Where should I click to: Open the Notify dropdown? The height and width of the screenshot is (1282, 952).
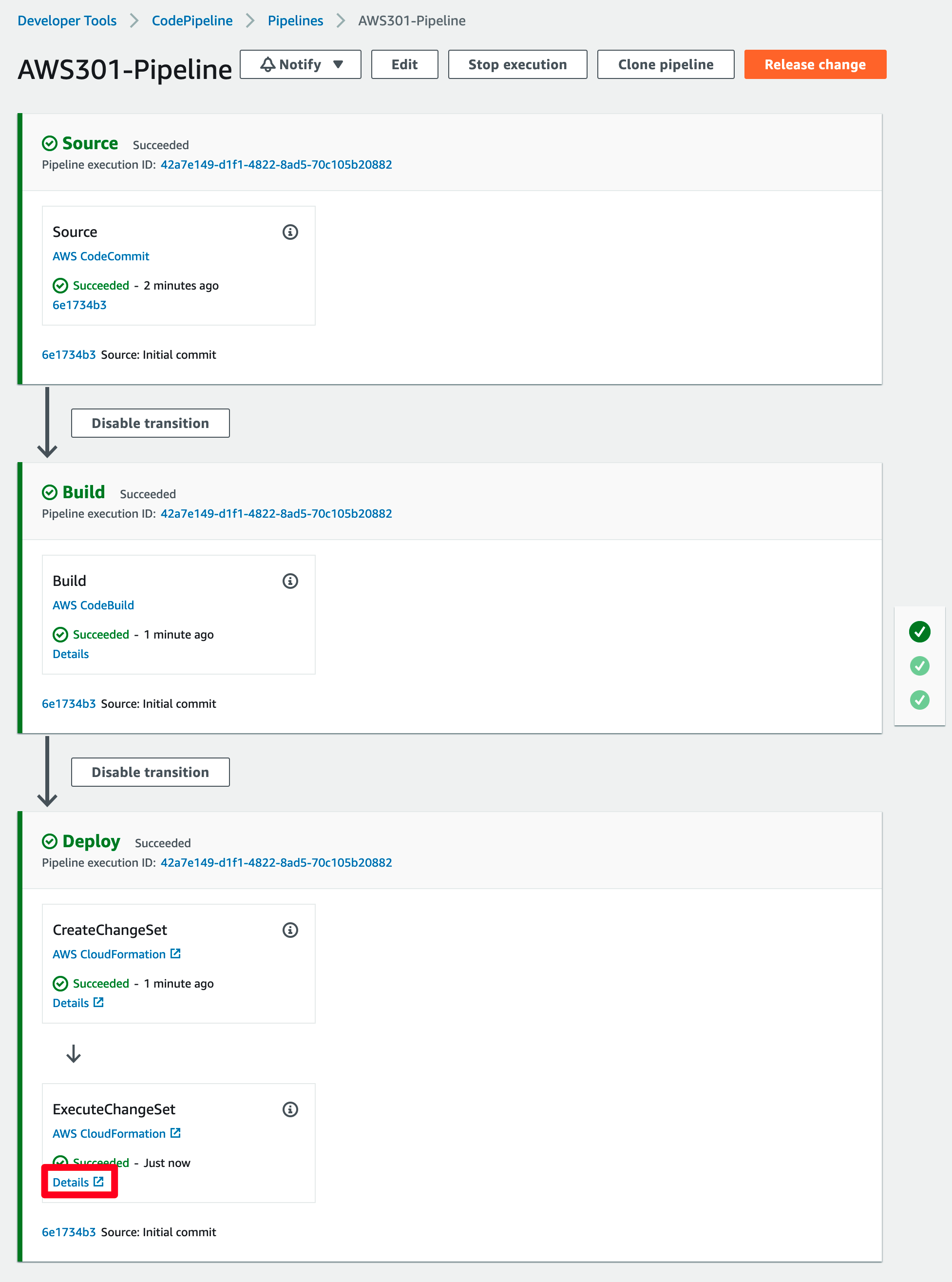300,64
